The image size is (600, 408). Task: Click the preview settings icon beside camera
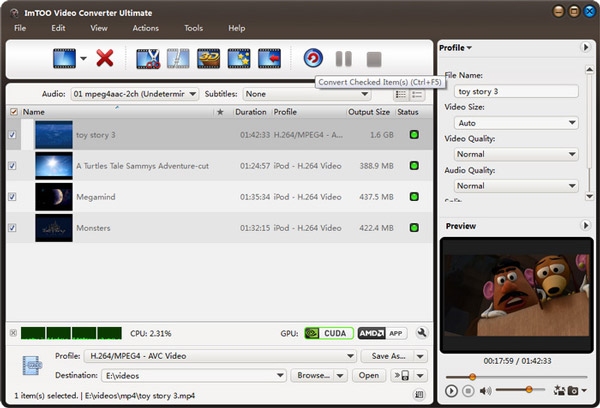point(559,390)
